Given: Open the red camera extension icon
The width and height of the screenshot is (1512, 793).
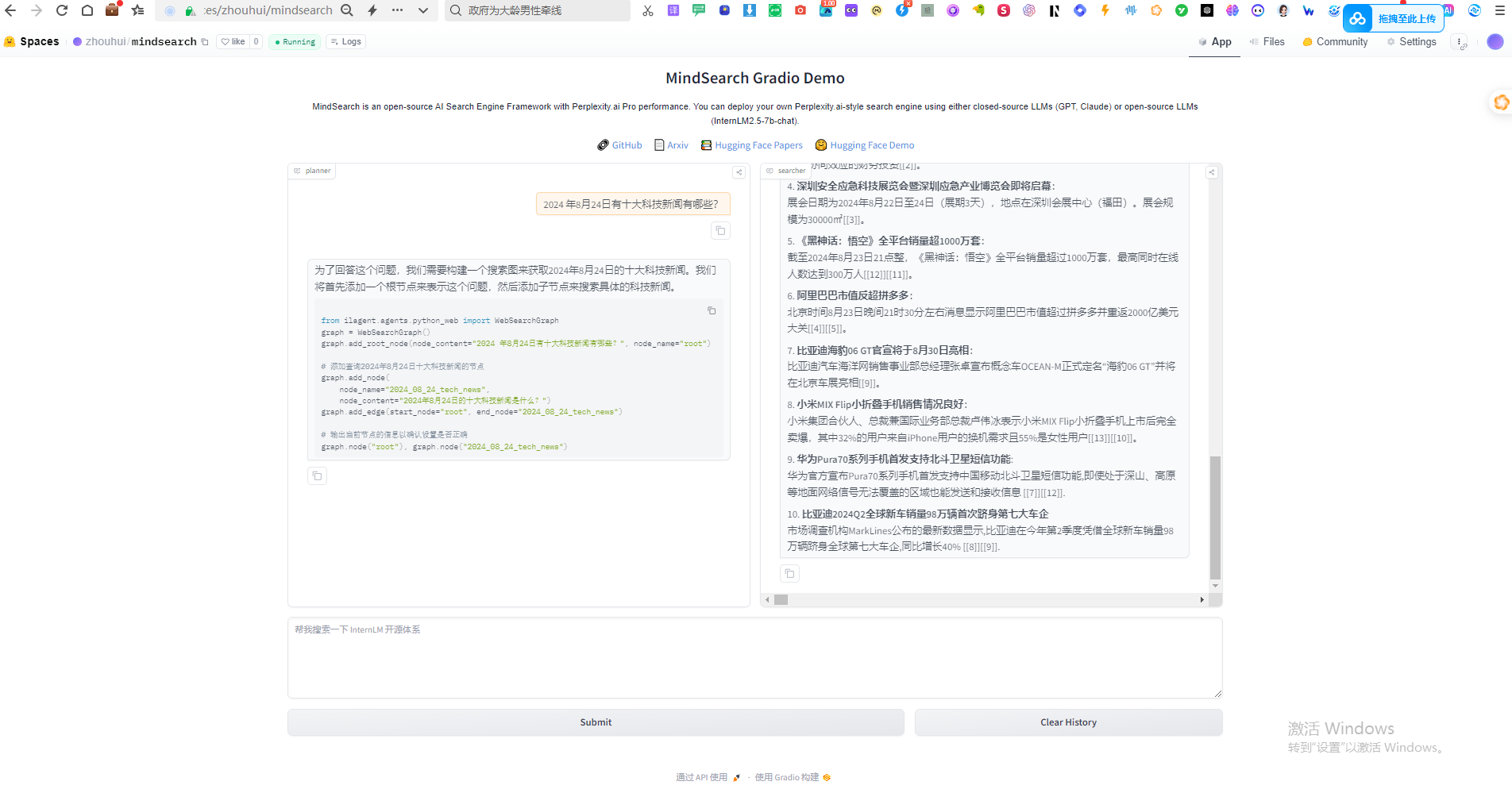Looking at the screenshot, I should pos(800,10).
